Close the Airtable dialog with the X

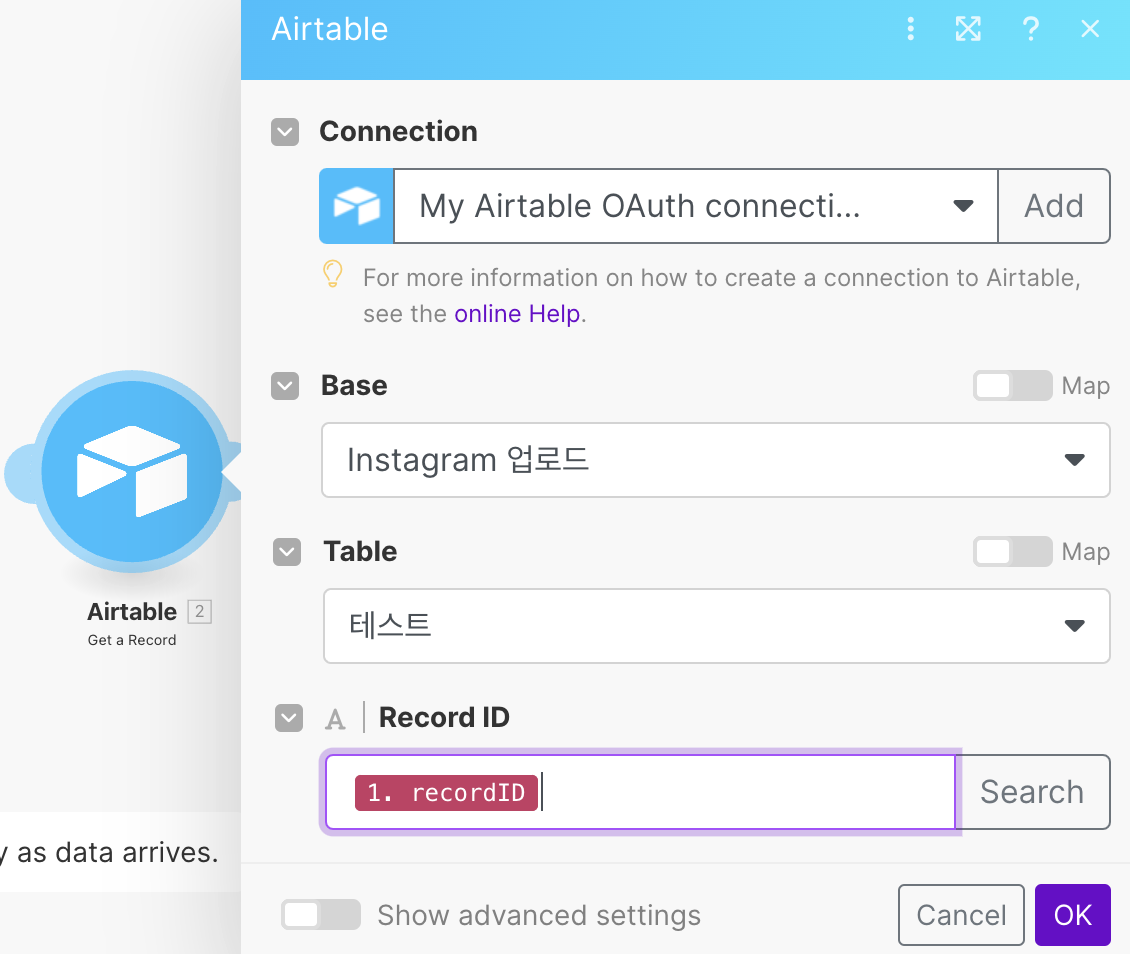[1090, 29]
